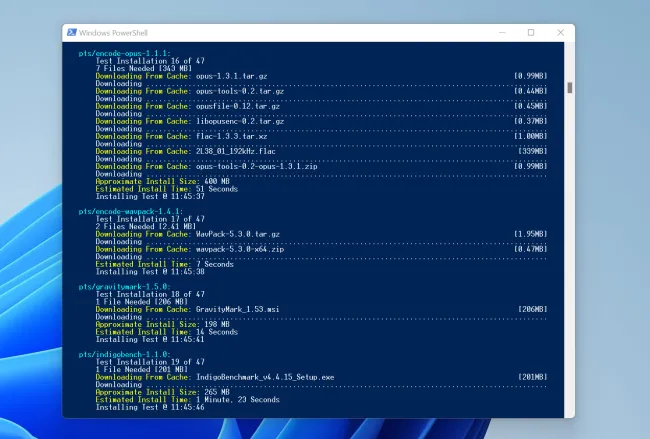Image resolution: width=650 pixels, height=439 pixels.
Task: Minimize the Windows PowerShell window
Action: coord(502,32)
